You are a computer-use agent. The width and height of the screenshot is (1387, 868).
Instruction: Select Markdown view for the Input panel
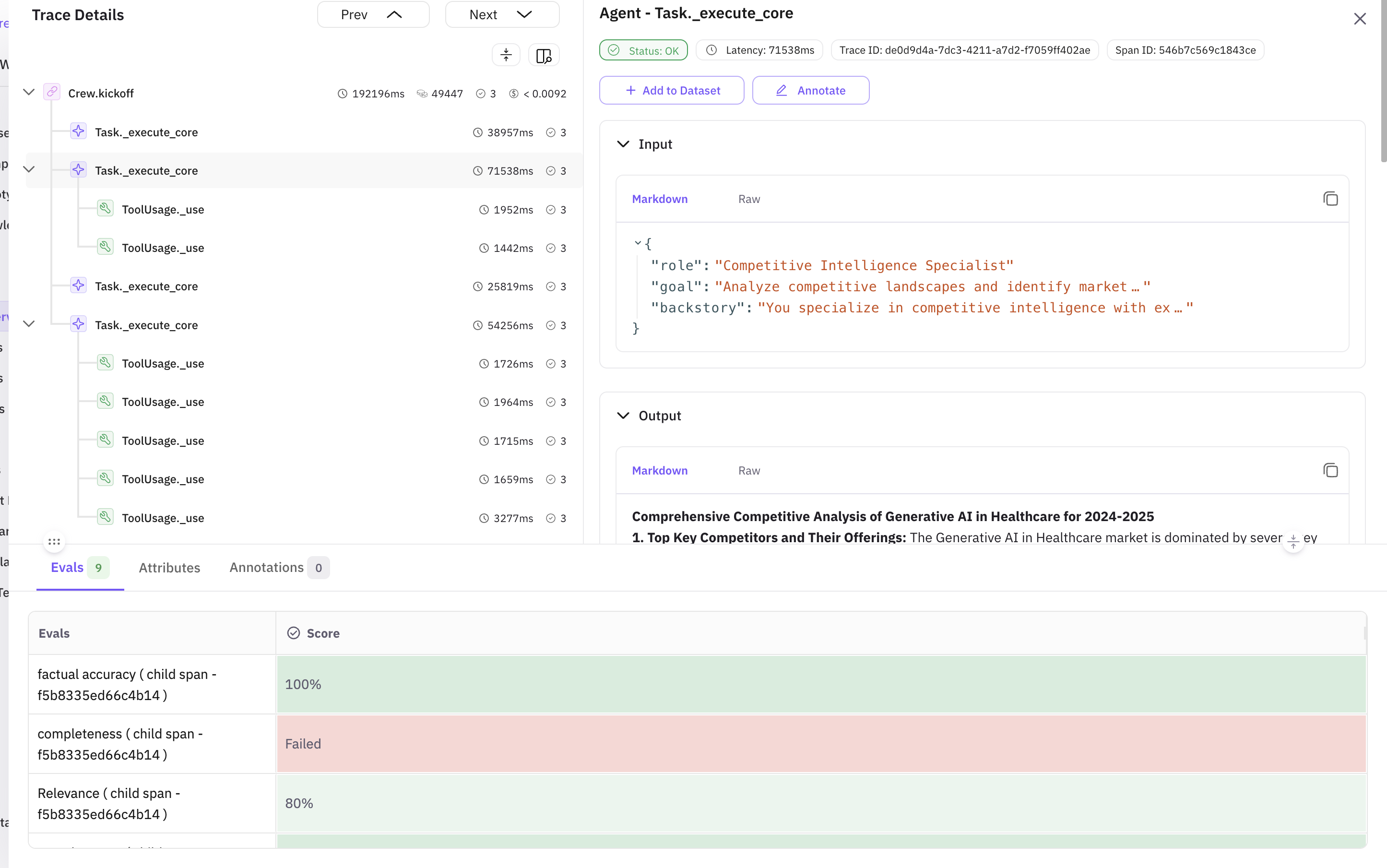[x=659, y=199]
